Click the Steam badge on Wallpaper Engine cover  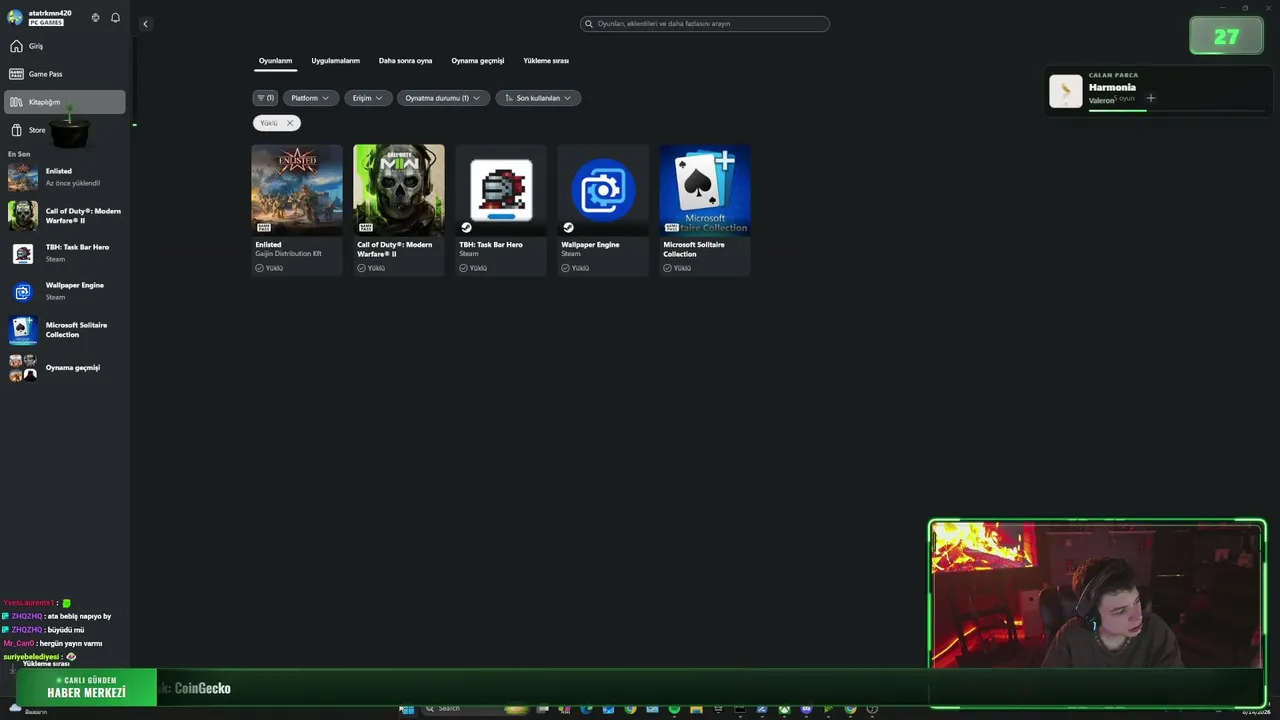(x=568, y=227)
